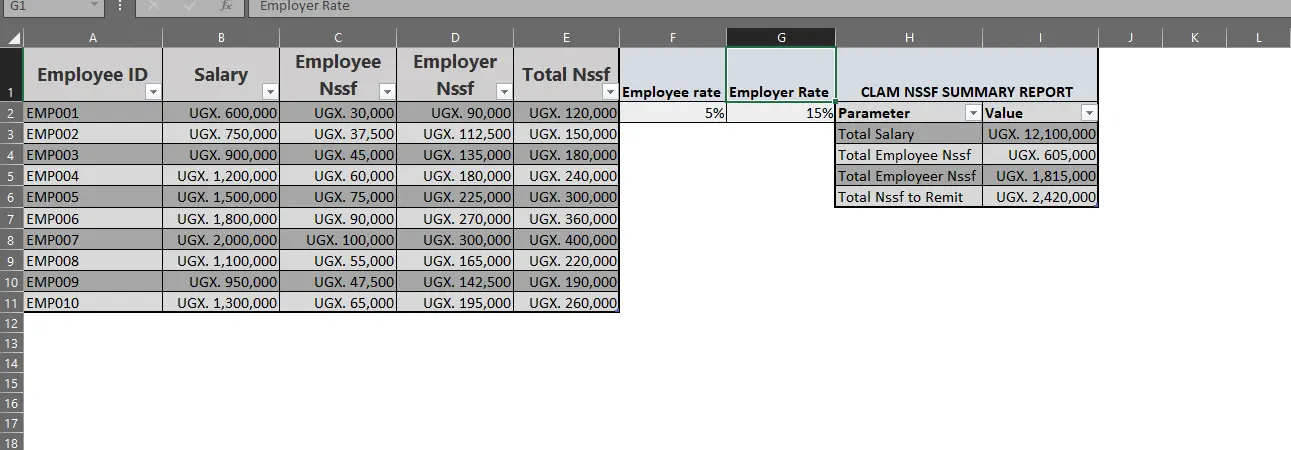This screenshot has width=1291, height=450.
Task: Select cell EMP001
Action: click(x=93, y=113)
